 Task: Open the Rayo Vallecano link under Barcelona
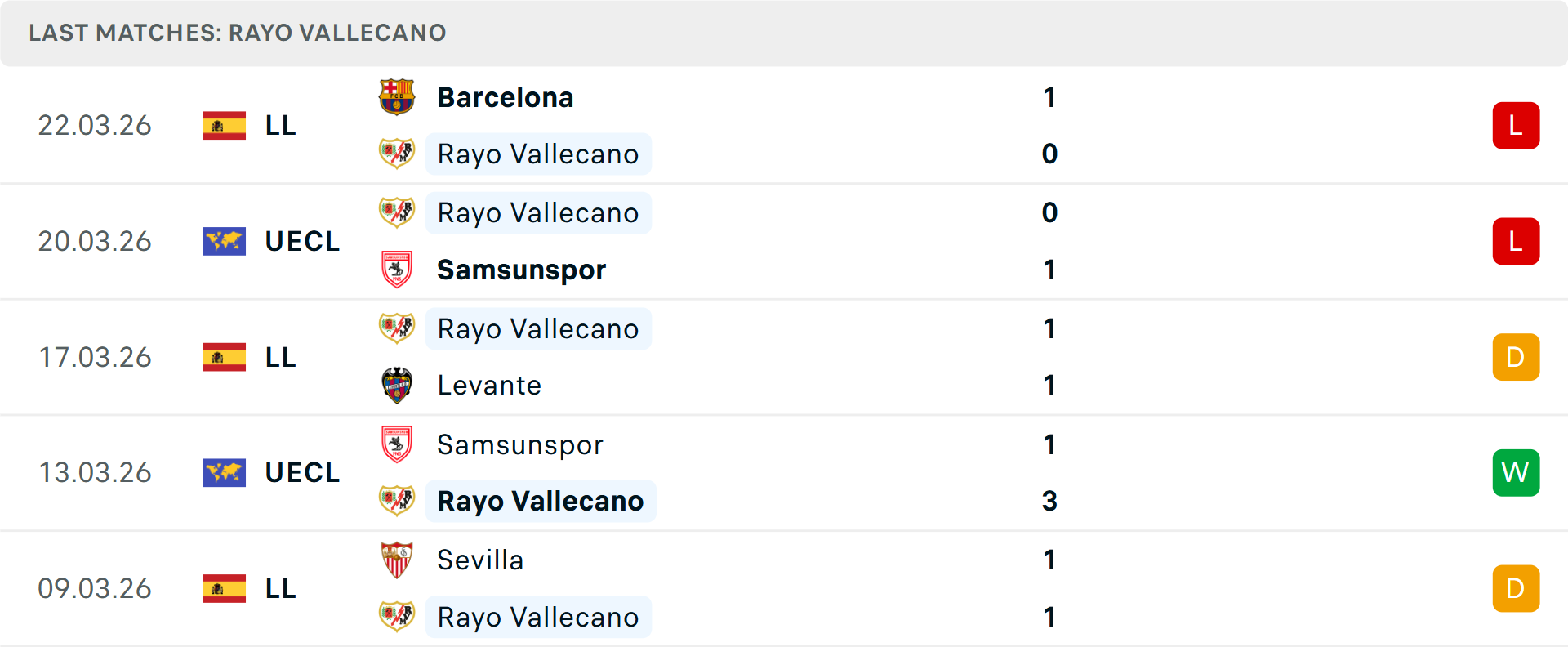coord(538,154)
